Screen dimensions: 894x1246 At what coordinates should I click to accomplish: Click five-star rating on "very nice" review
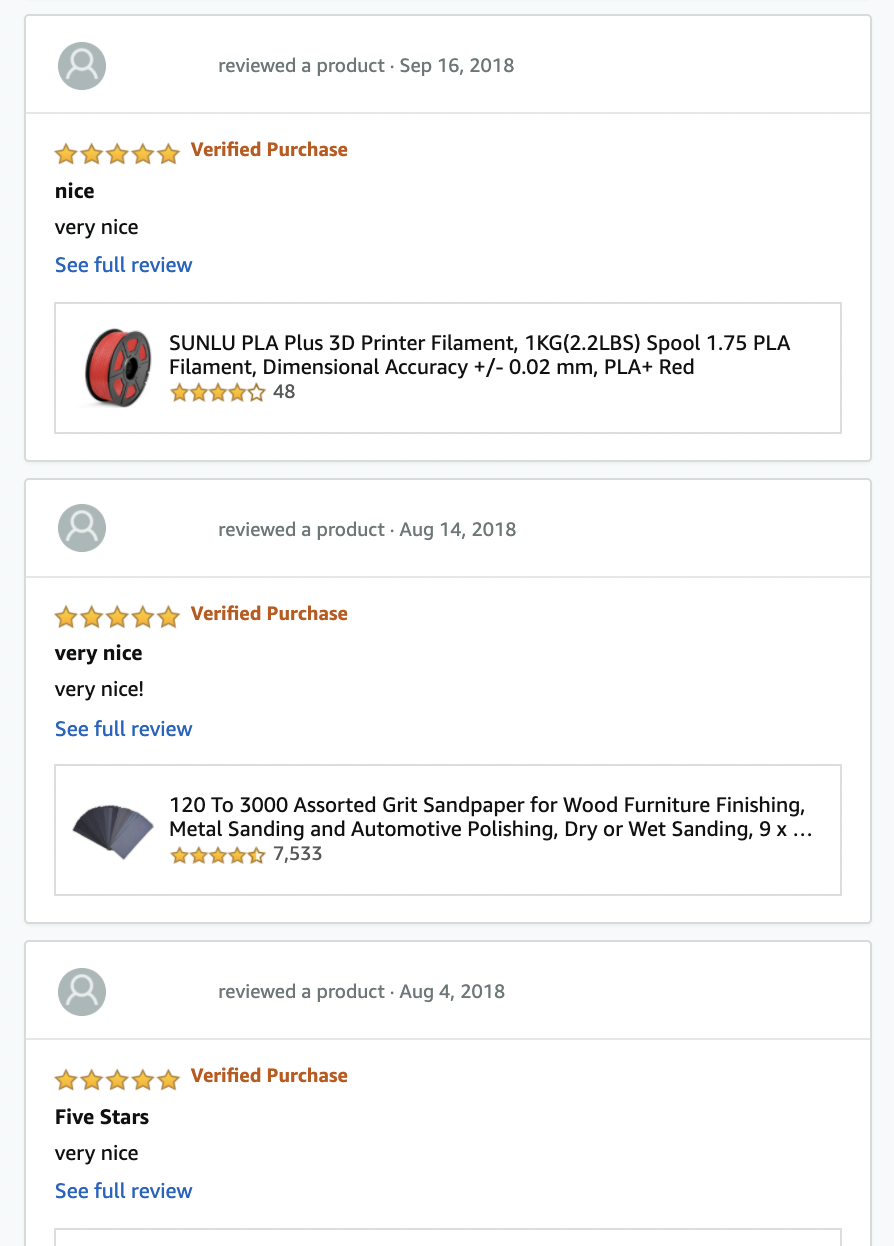[117, 617]
